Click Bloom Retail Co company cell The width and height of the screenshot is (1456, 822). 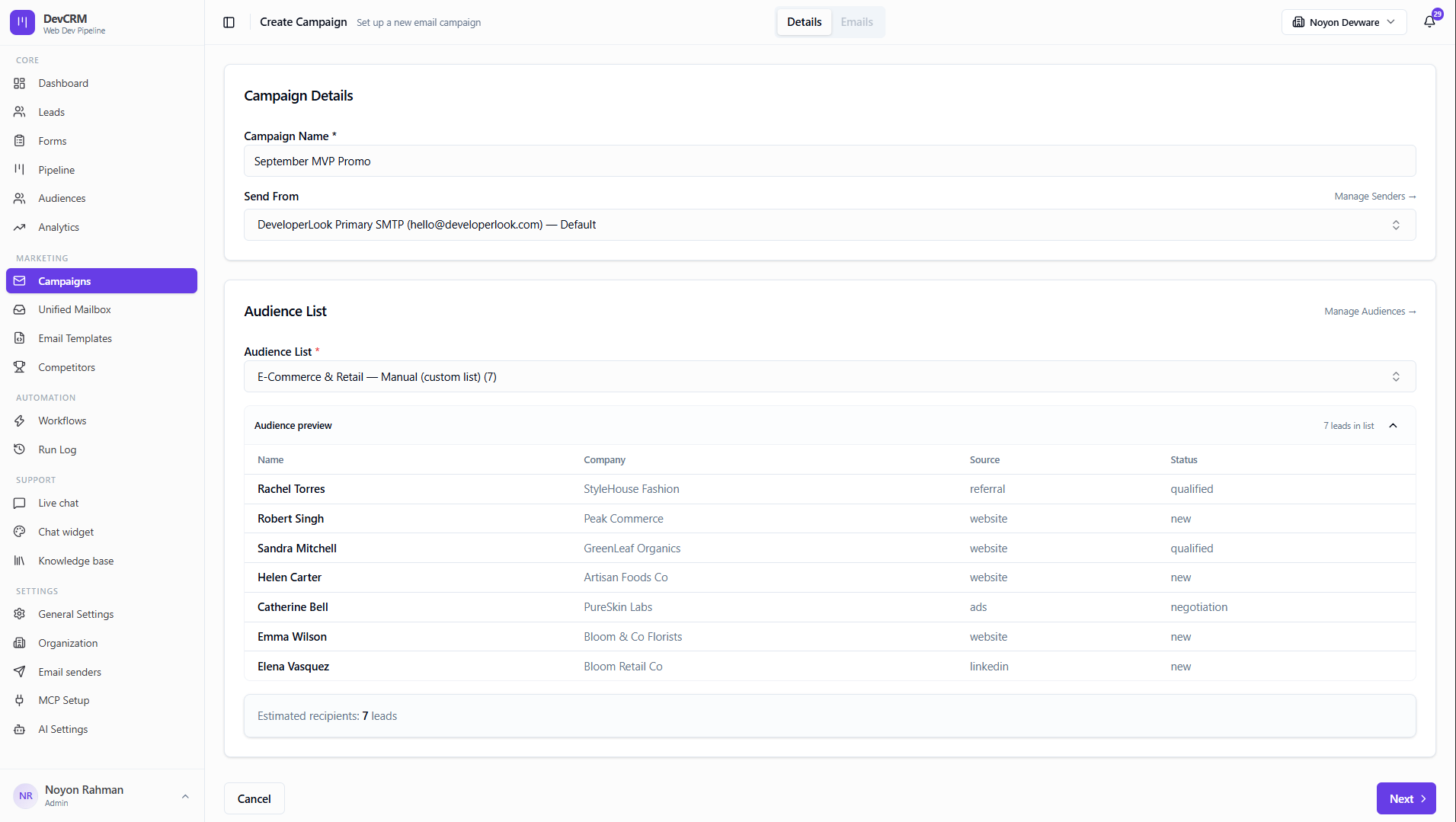[x=622, y=667]
